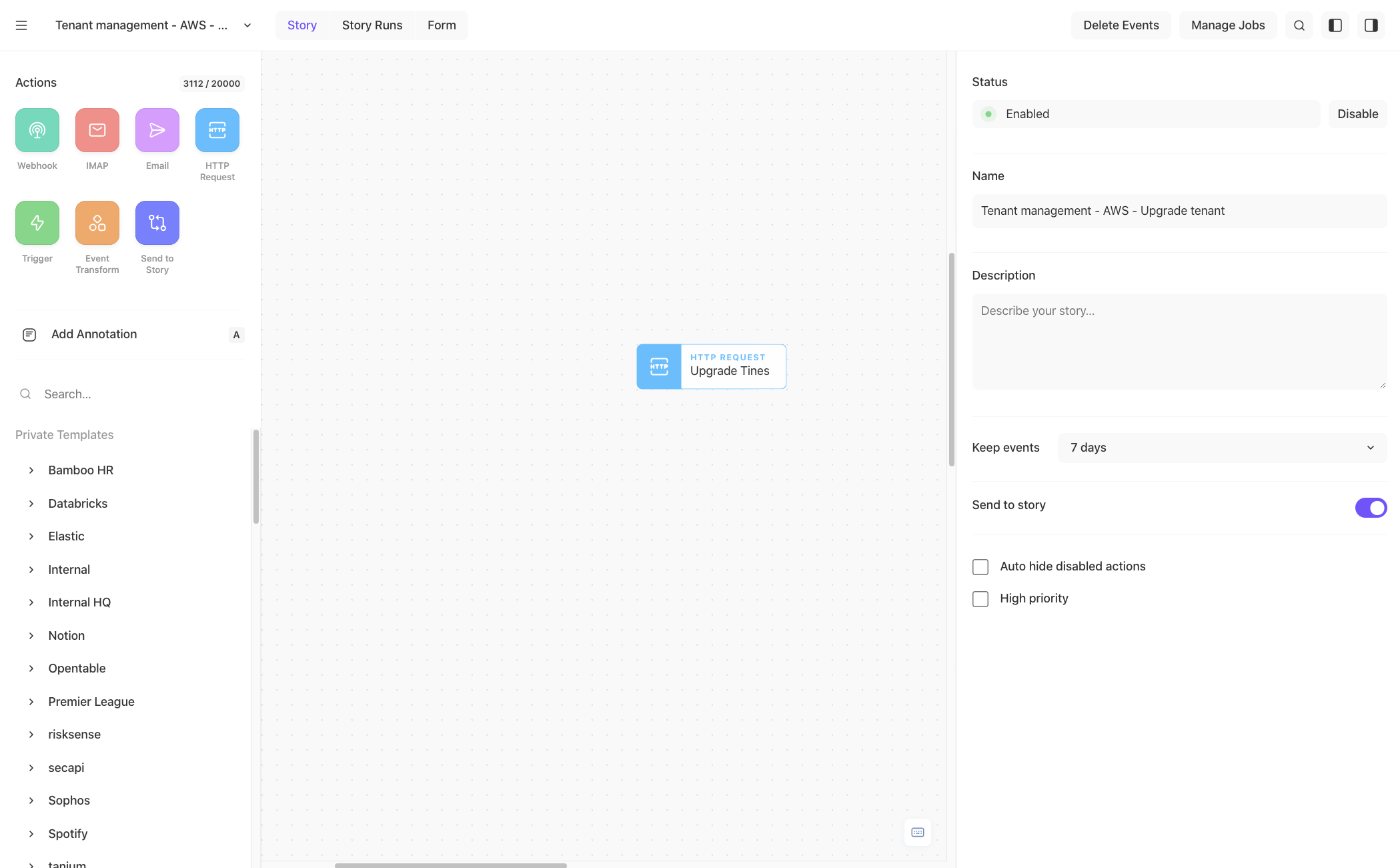The height and width of the screenshot is (868, 1400).
Task: Expand the Premier League templates
Action: (31, 702)
